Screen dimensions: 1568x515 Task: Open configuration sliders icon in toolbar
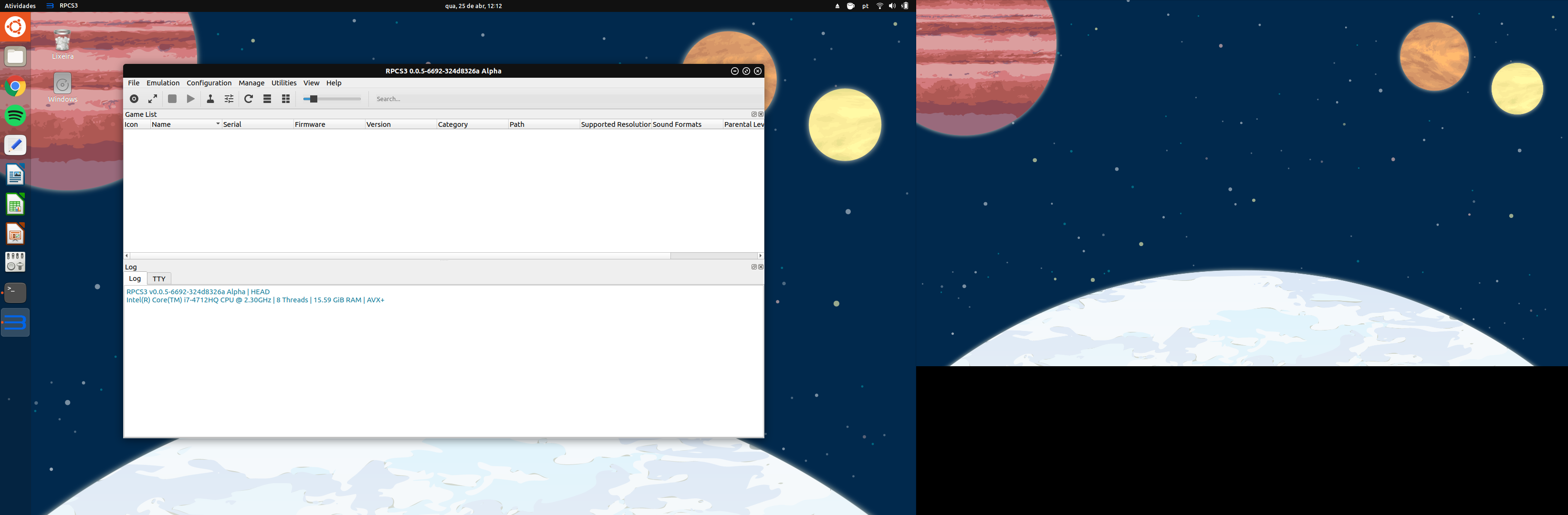229,99
